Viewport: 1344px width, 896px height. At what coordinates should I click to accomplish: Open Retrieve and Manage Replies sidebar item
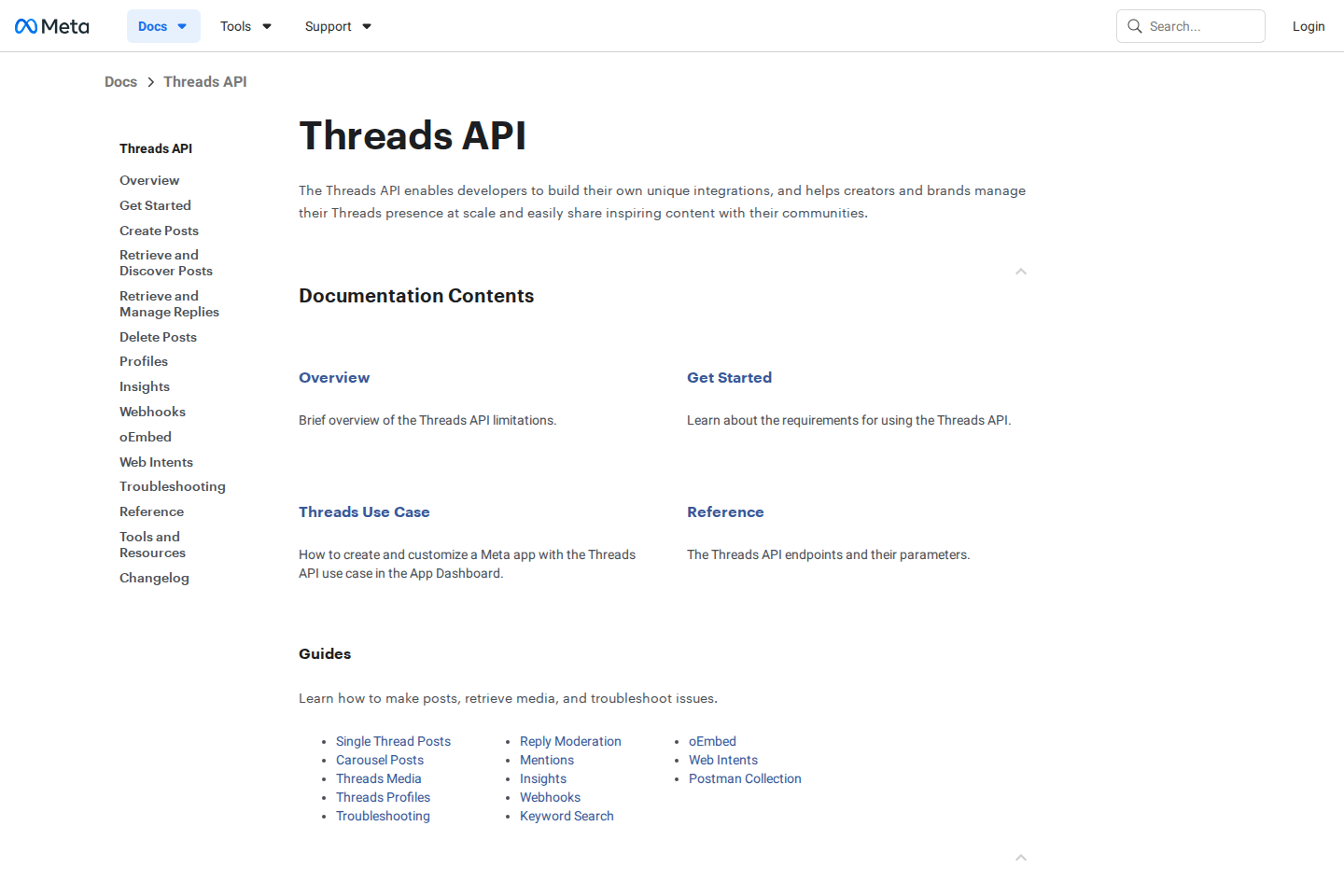169,304
